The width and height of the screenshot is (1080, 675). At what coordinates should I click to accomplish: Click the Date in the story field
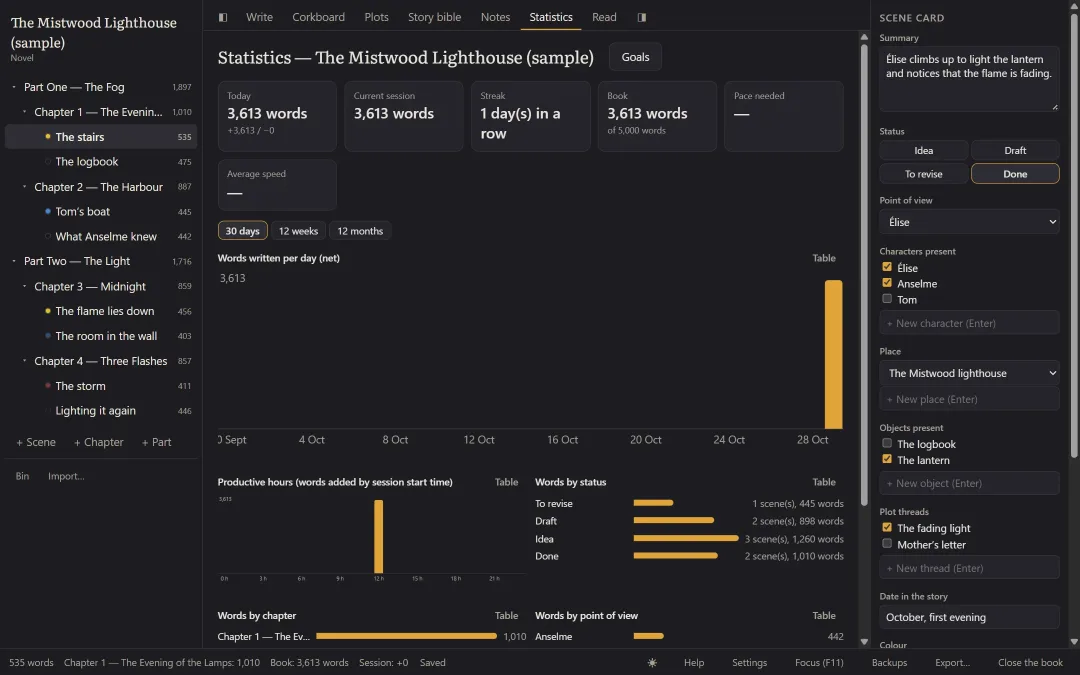pyautogui.click(x=969, y=617)
